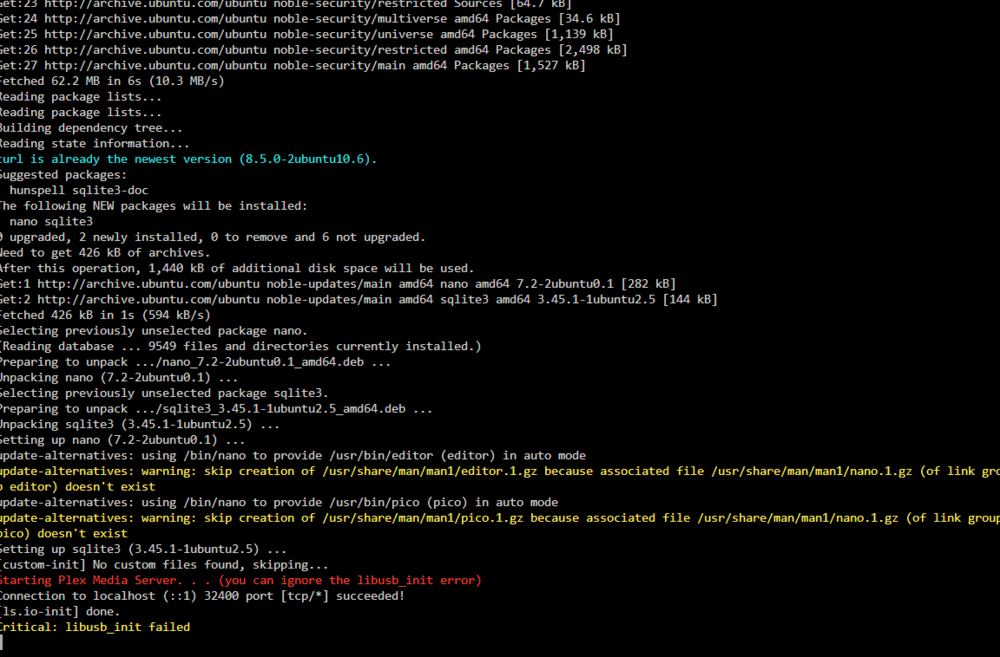Click the 'Critical: libusb_init failed' line
The width and height of the screenshot is (1000, 657).
pyautogui.click(x=95, y=628)
